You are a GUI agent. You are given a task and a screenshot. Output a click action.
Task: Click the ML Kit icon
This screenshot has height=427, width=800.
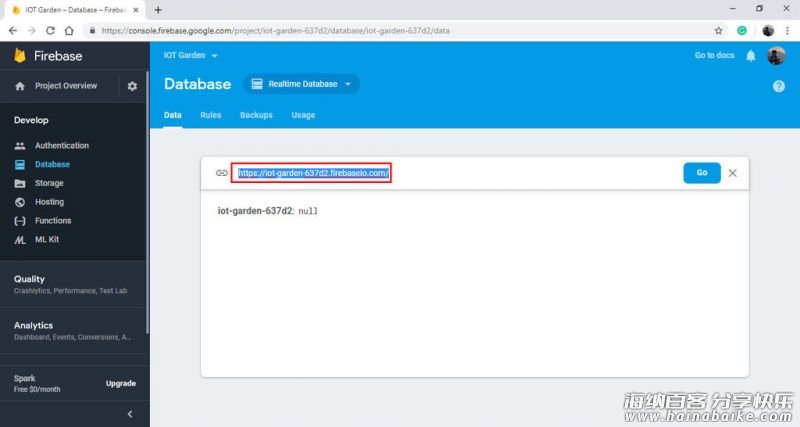pyautogui.click(x=20, y=240)
